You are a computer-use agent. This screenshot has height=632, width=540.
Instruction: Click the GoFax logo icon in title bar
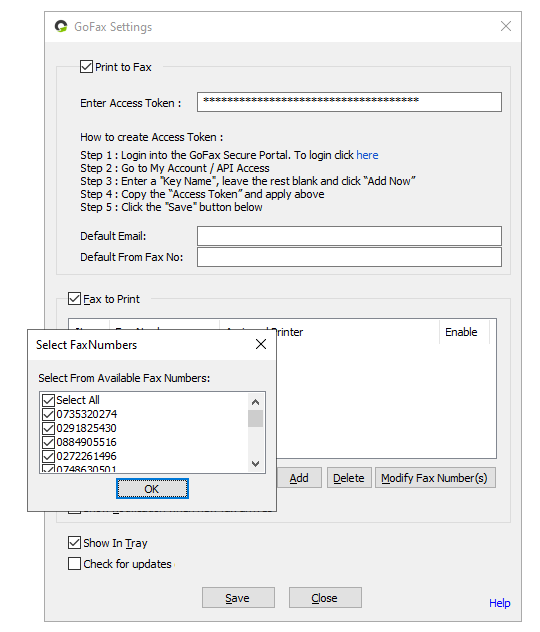point(61,27)
